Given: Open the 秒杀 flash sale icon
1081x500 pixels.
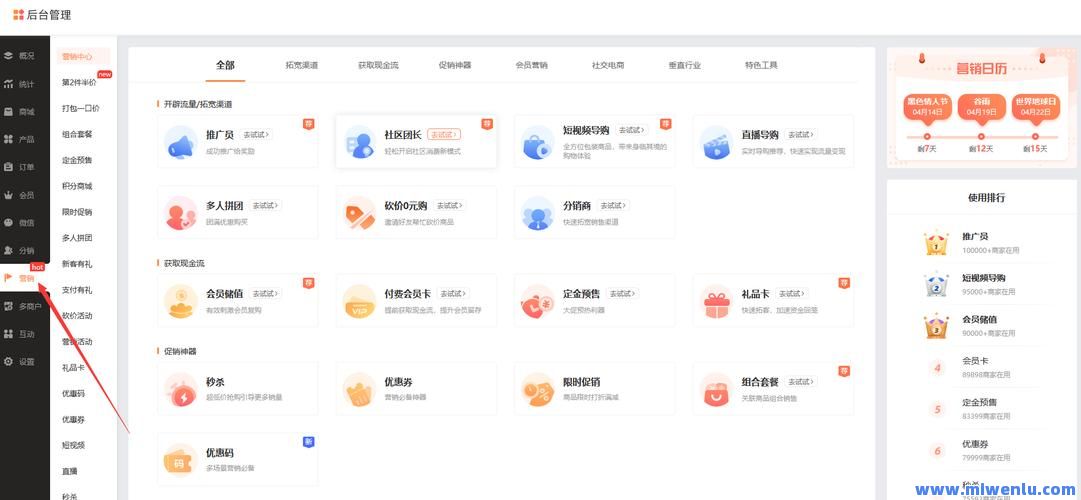Looking at the screenshot, I should (x=181, y=390).
